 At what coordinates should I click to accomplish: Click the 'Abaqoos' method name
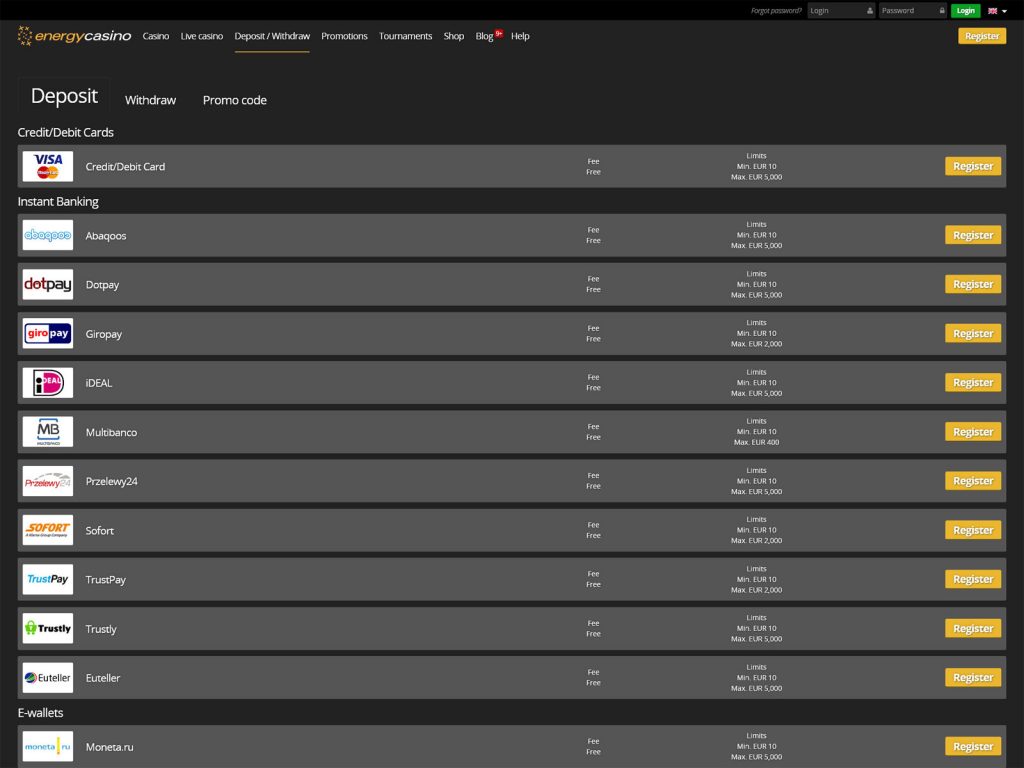pyautogui.click(x=106, y=236)
